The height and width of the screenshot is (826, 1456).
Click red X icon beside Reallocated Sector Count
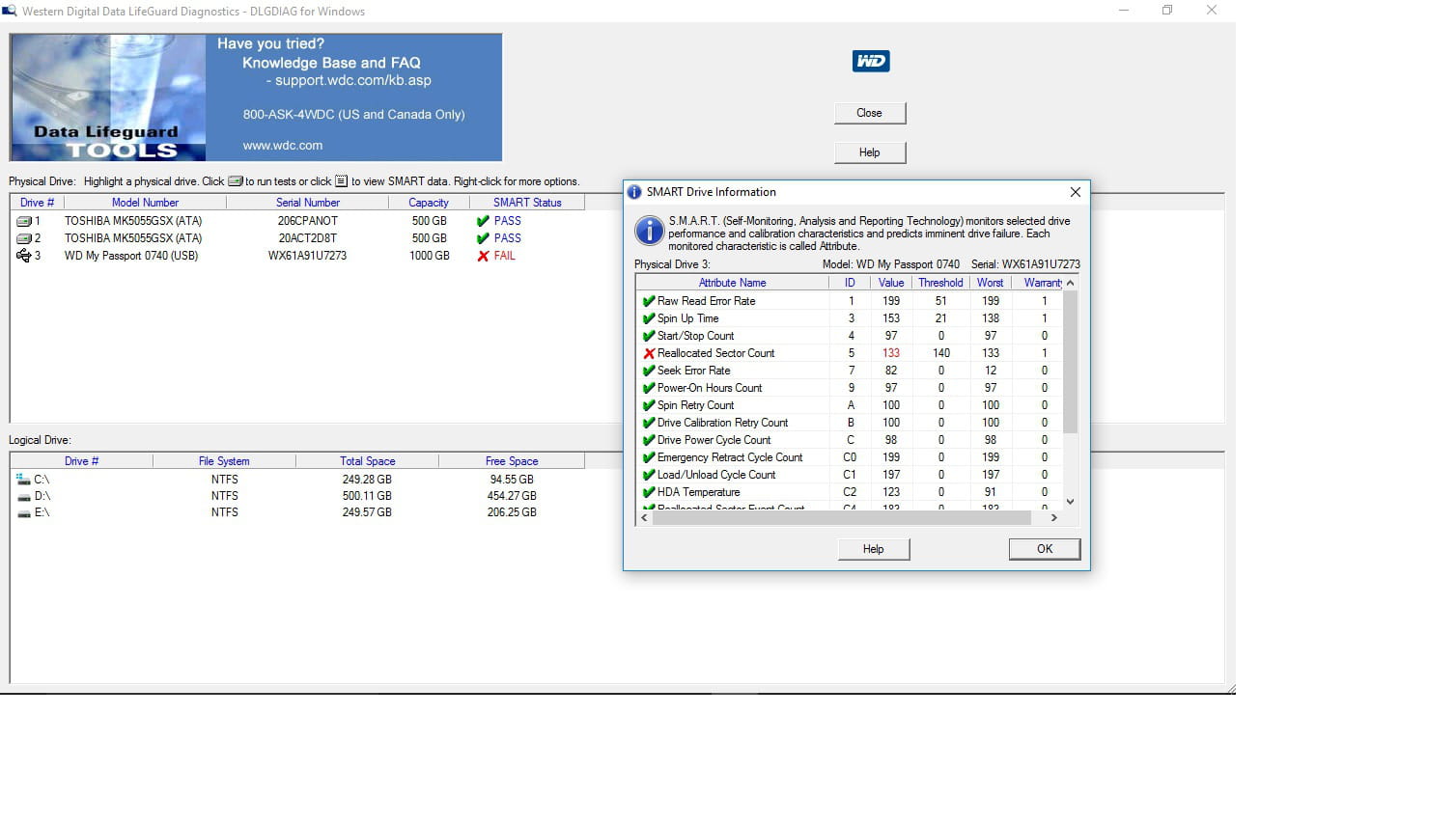tap(649, 353)
